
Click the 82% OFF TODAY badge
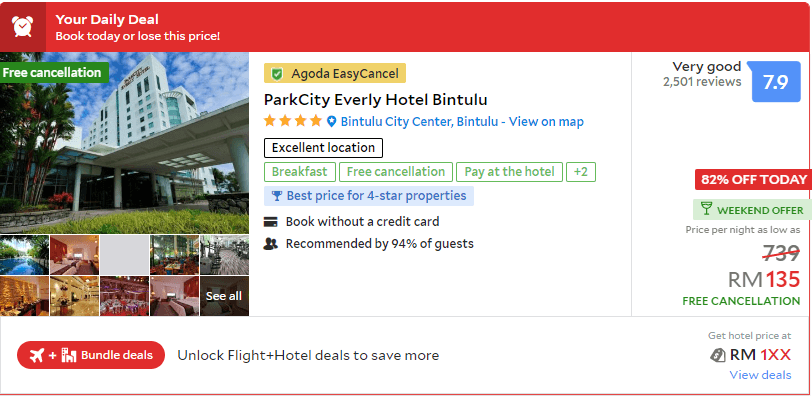pyautogui.click(x=753, y=180)
